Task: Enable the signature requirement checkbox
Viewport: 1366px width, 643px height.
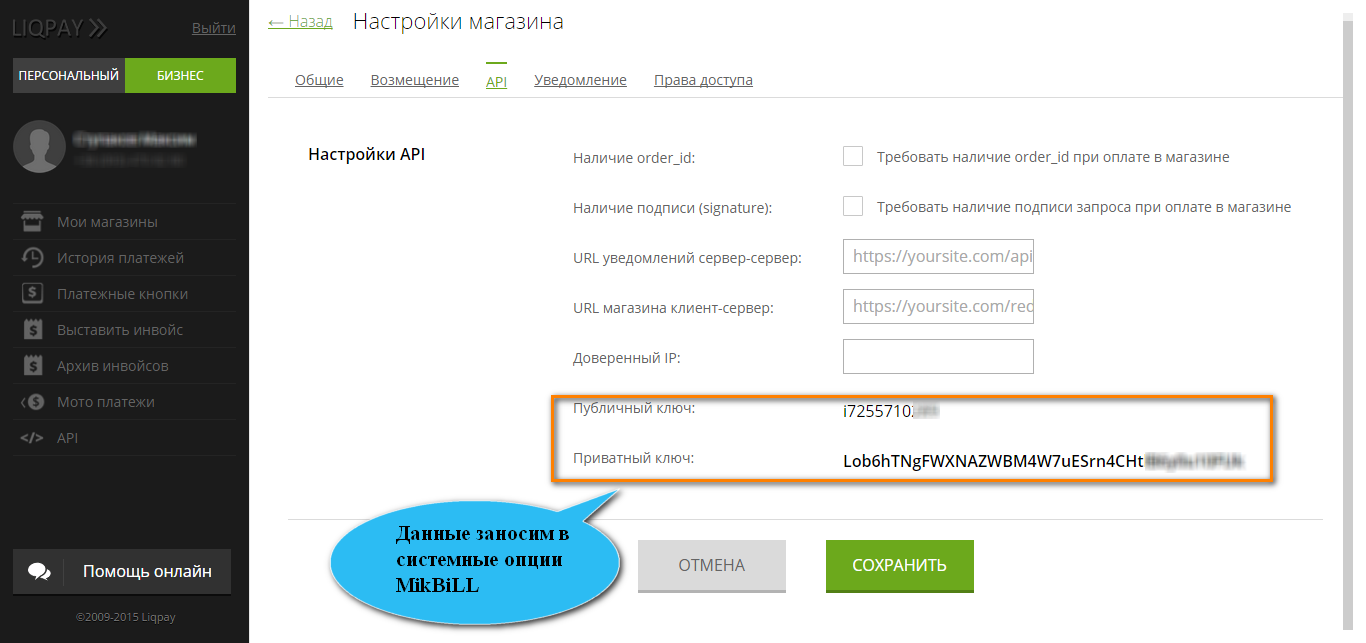Action: pos(853,206)
